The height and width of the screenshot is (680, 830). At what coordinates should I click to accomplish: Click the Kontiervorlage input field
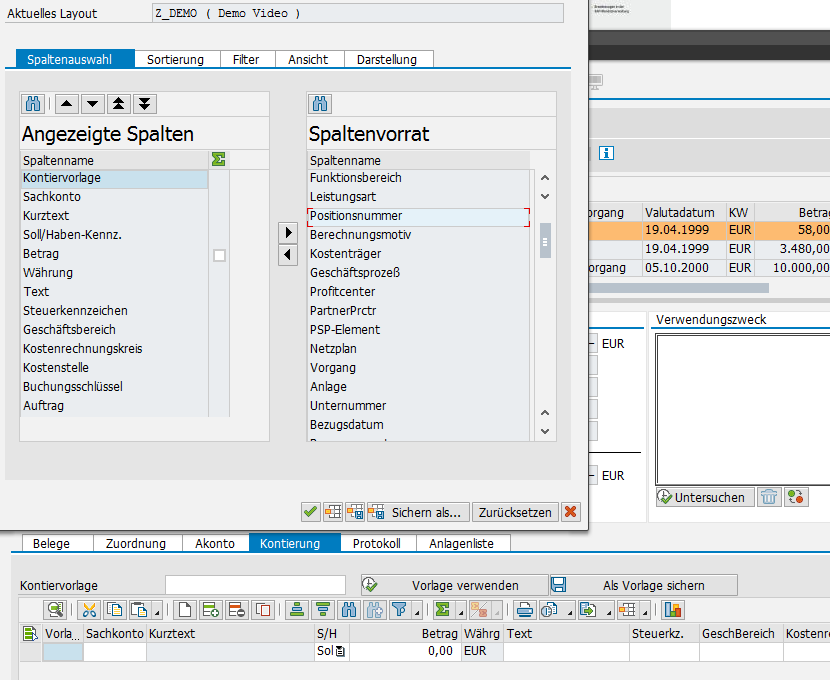coord(255,585)
